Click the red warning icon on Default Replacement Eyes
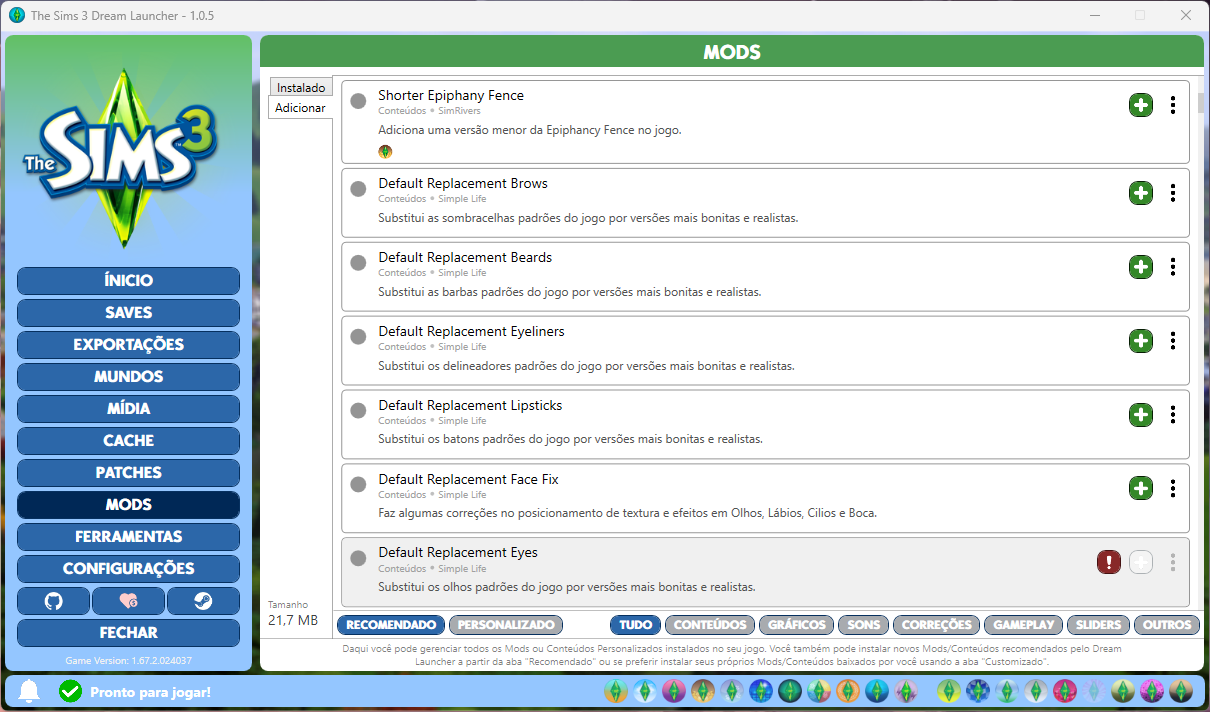Screen dimensions: 1210x712 tap(1108, 562)
